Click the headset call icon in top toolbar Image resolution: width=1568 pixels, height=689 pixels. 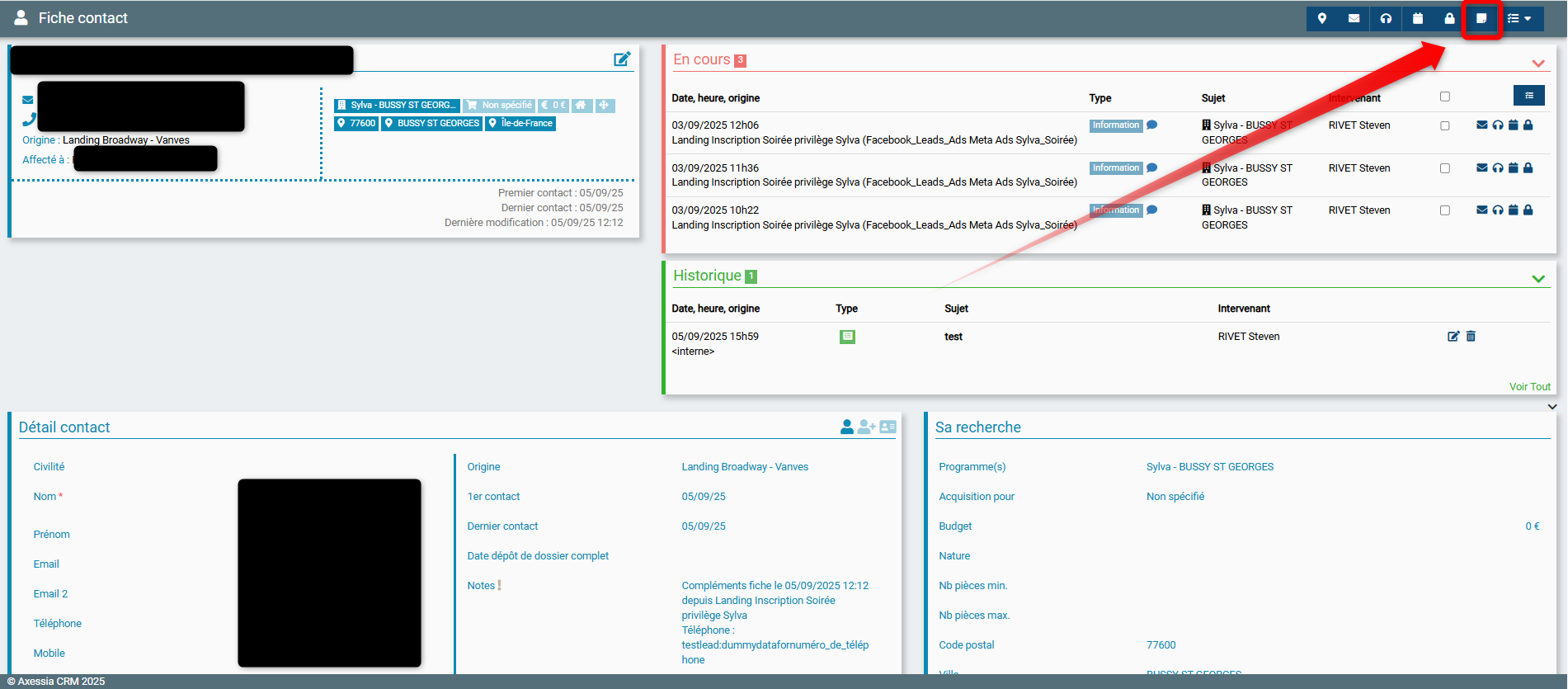tap(1386, 18)
